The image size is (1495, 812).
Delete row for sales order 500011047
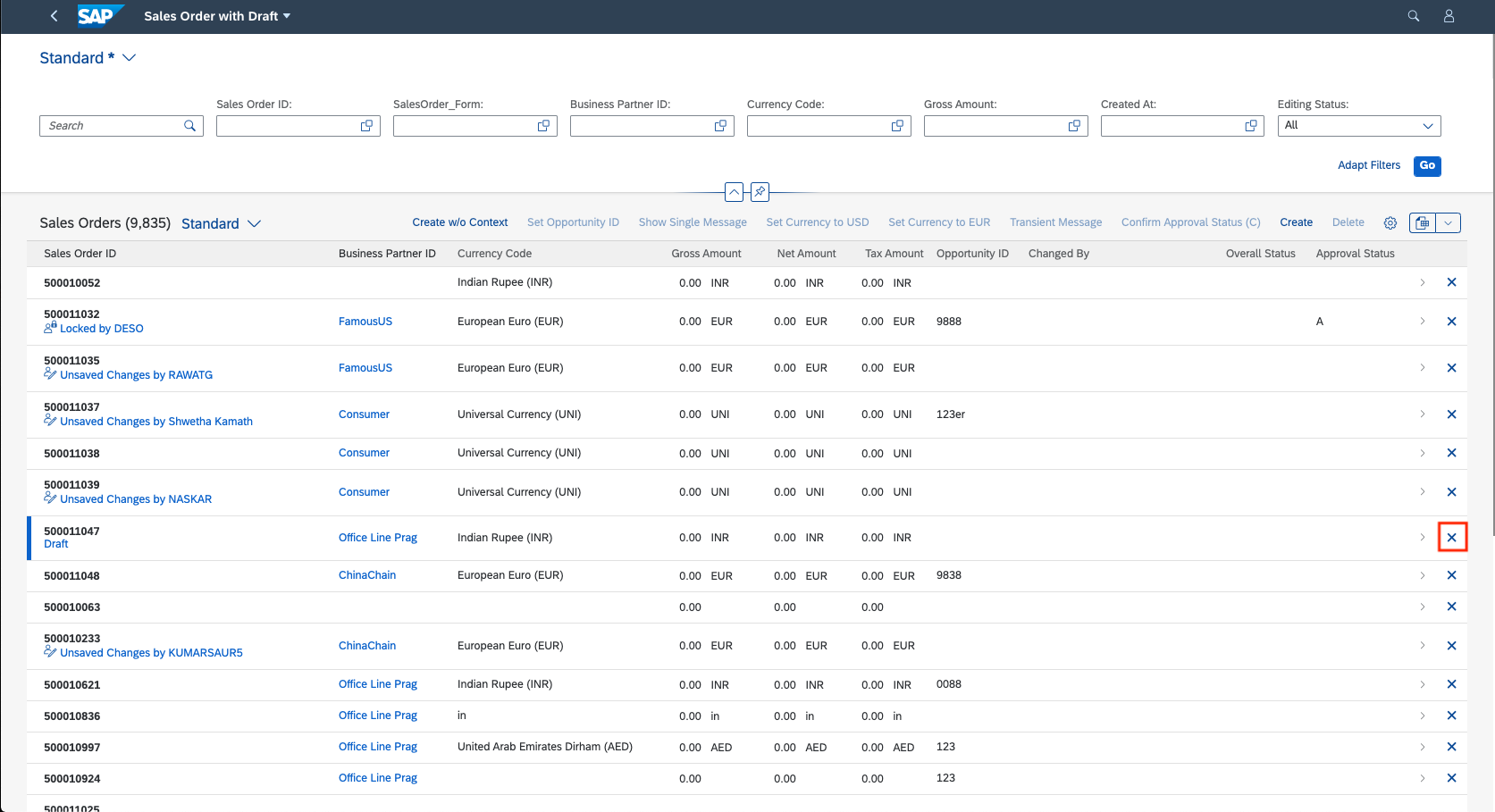tap(1451, 538)
